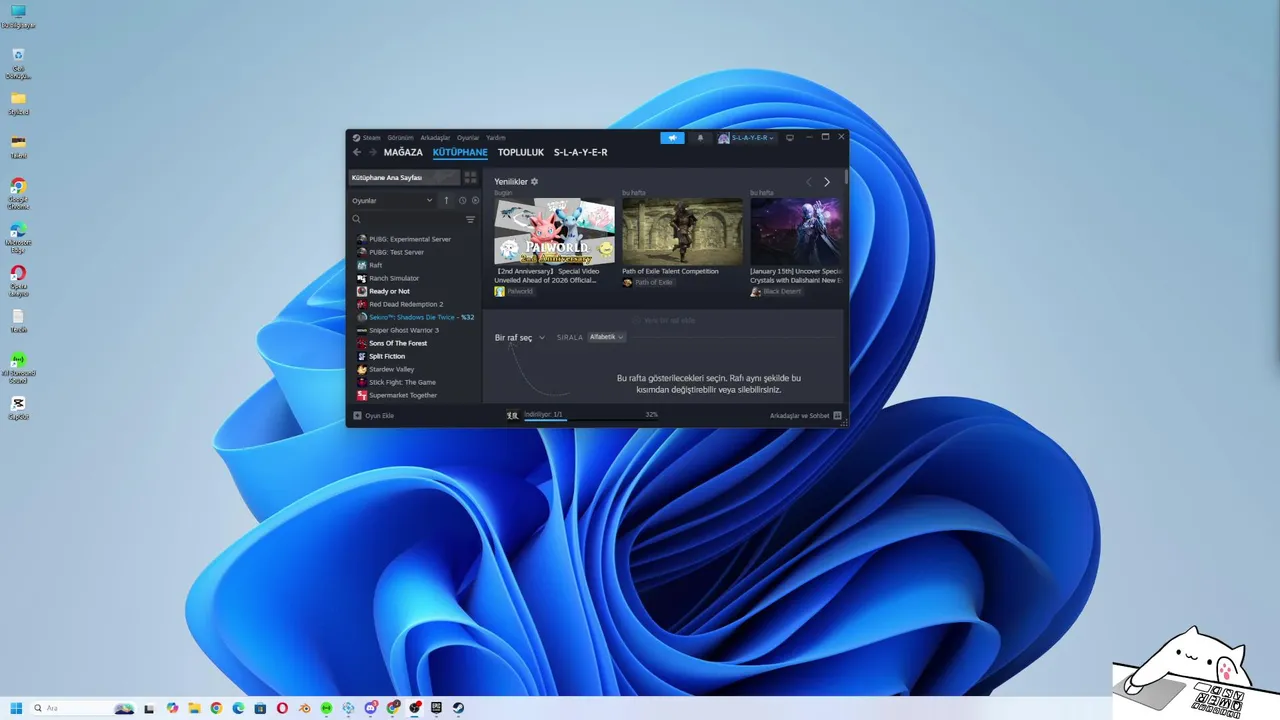Open the Black Desert January 15th news thumbnail

point(796,231)
